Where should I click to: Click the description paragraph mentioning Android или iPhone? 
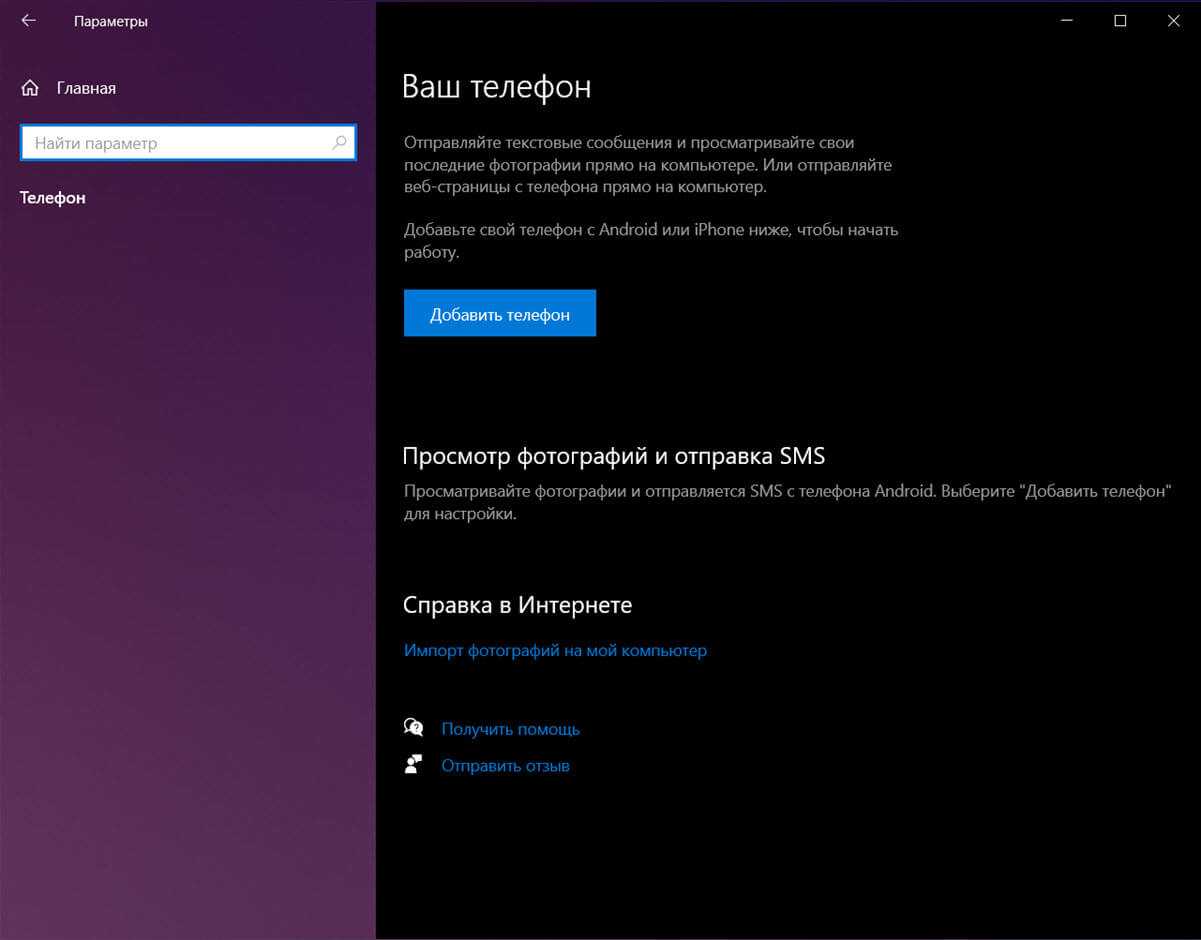click(650, 241)
